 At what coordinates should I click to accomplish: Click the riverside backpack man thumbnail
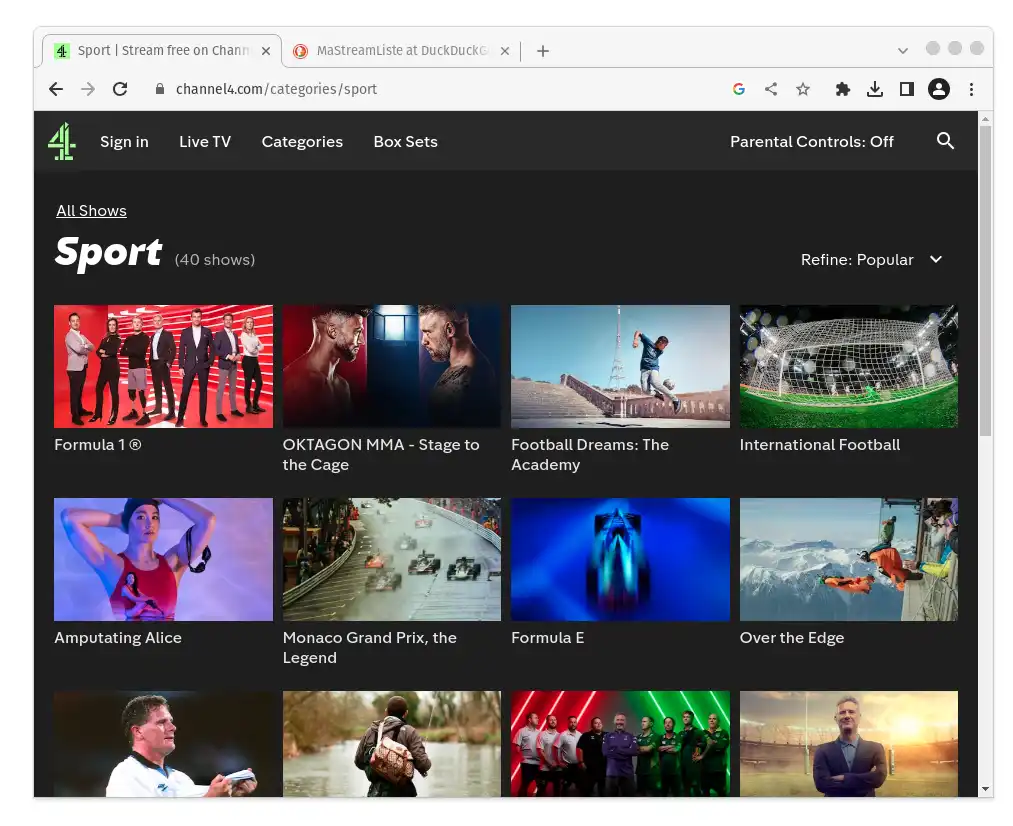[392, 744]
